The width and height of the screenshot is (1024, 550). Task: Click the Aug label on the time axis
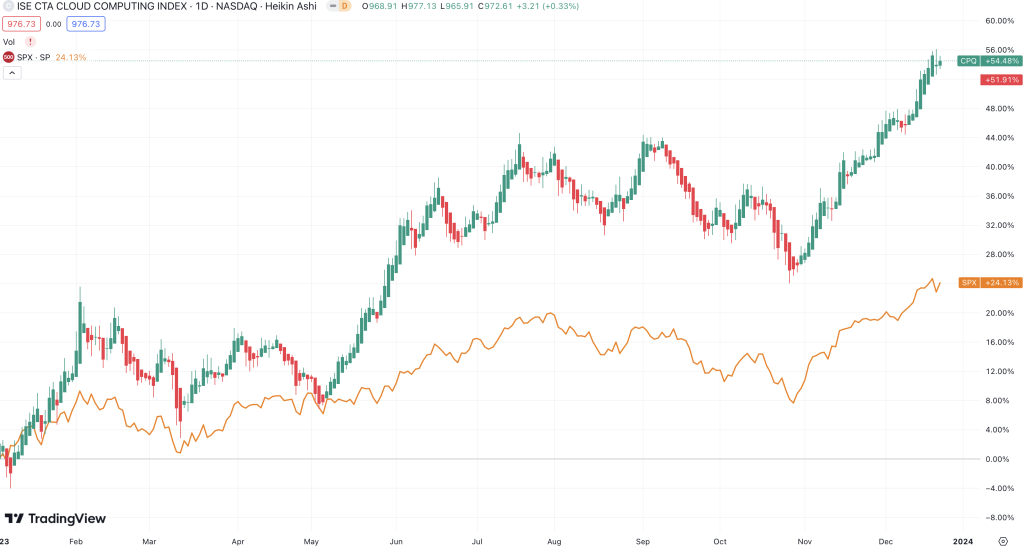[554, 542]
